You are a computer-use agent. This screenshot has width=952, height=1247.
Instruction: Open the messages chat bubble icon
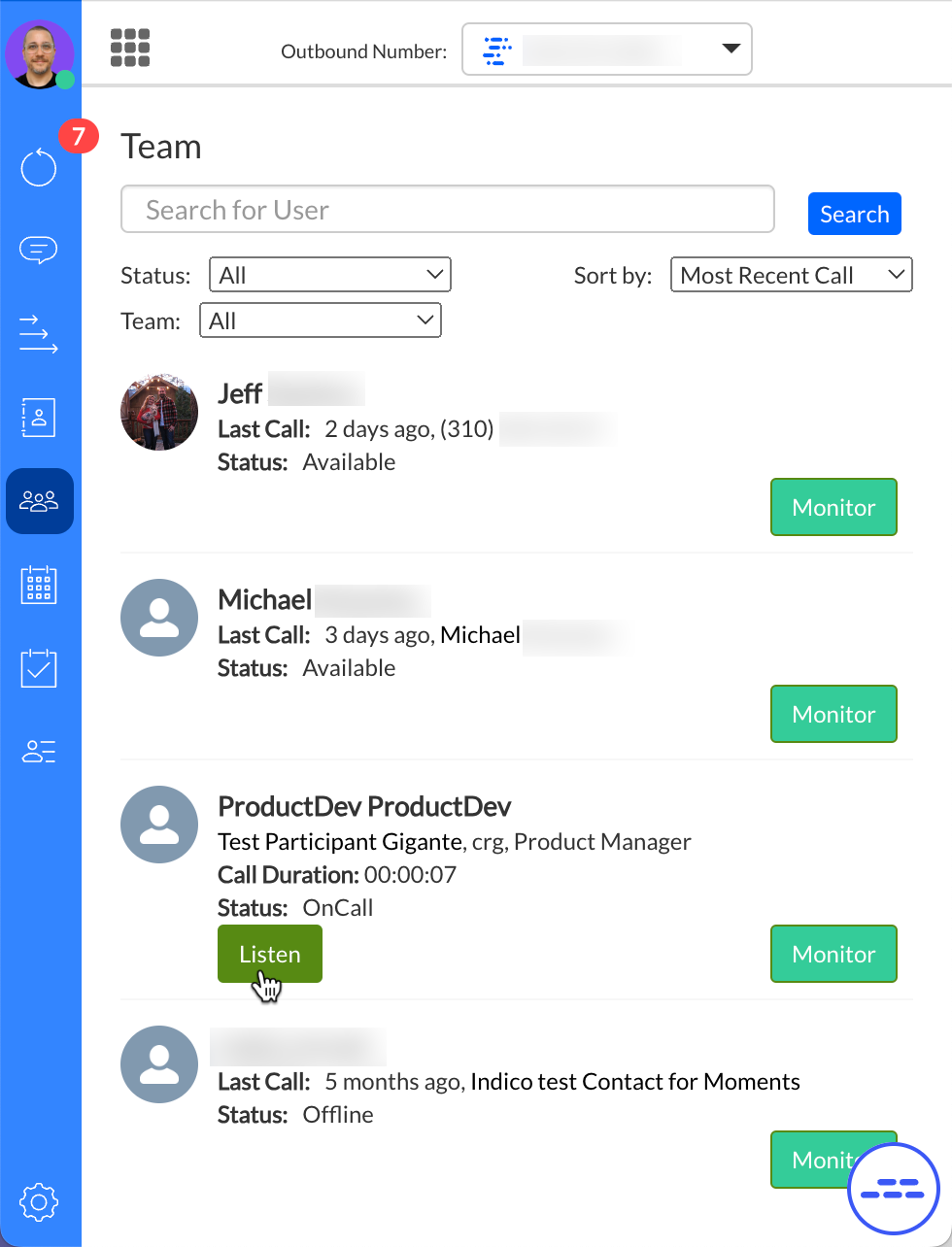(39, 251)
